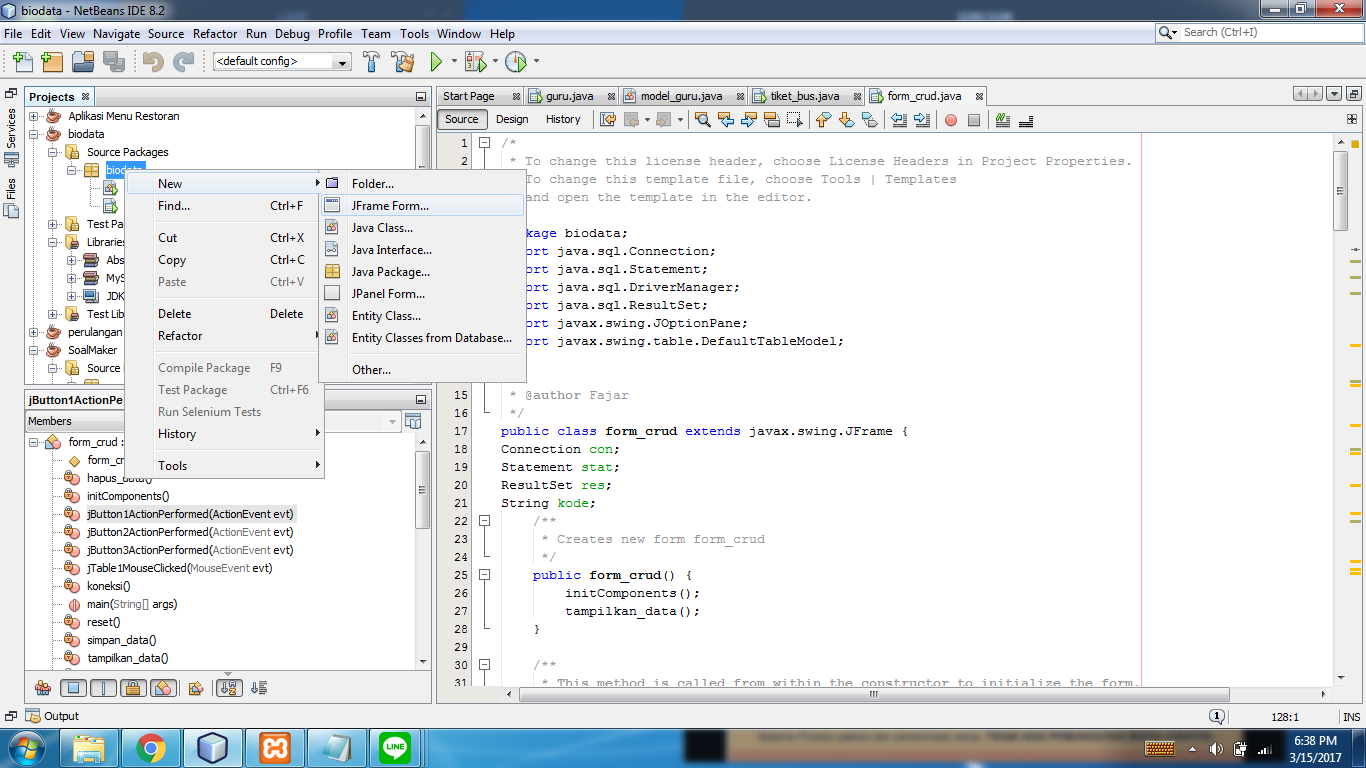Open the Run Project dropdown arrow
Image resolution: width=1366 pixels, height=768 pixels.
(x=454, y=61)
